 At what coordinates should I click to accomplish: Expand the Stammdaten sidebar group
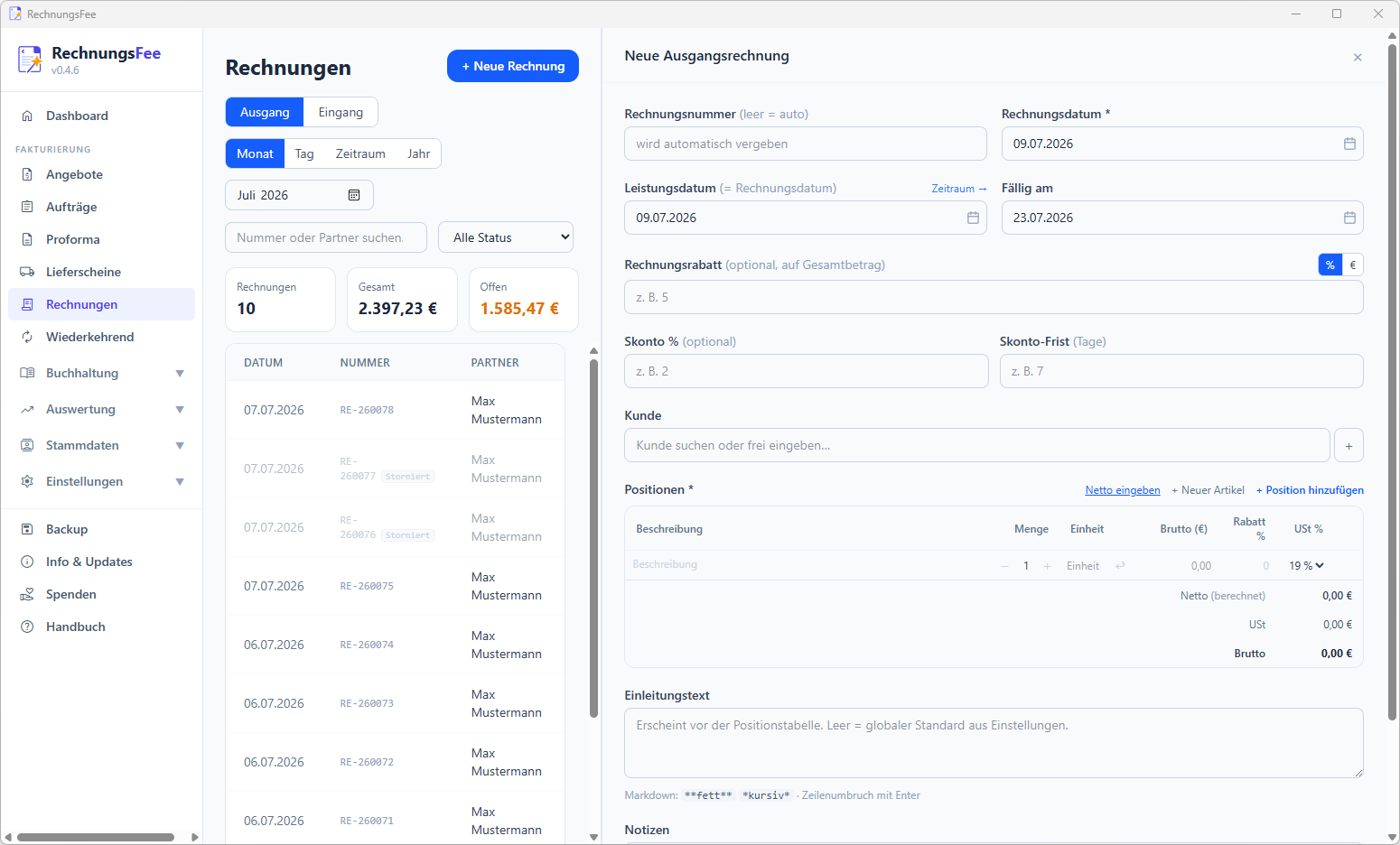tap(101, 445)
